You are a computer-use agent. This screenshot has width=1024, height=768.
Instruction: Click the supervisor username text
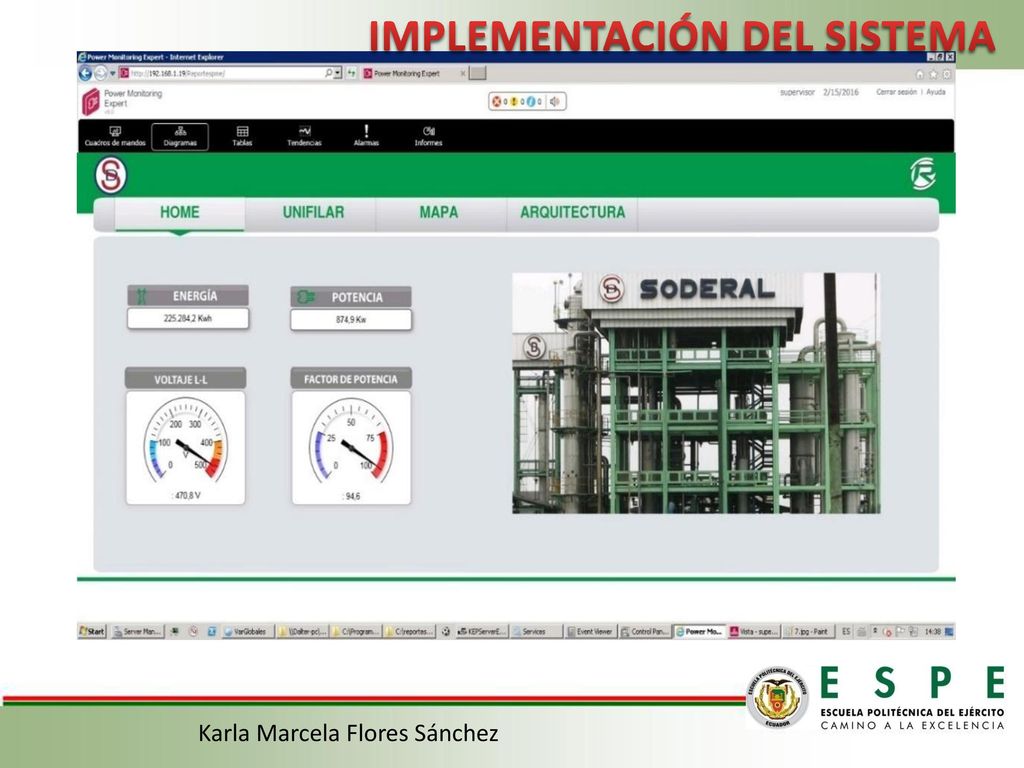pos(797,93)
